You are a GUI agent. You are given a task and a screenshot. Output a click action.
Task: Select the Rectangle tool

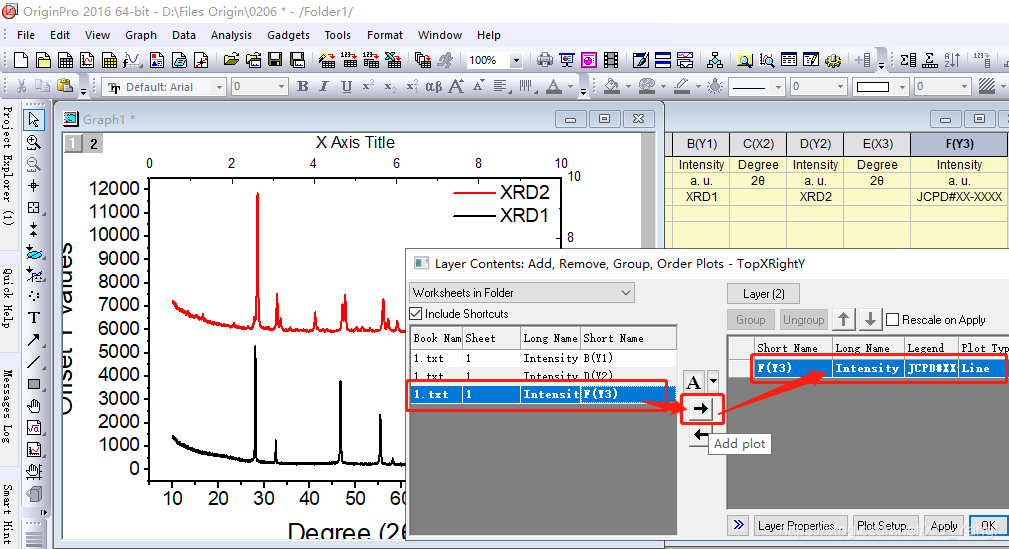33,384
